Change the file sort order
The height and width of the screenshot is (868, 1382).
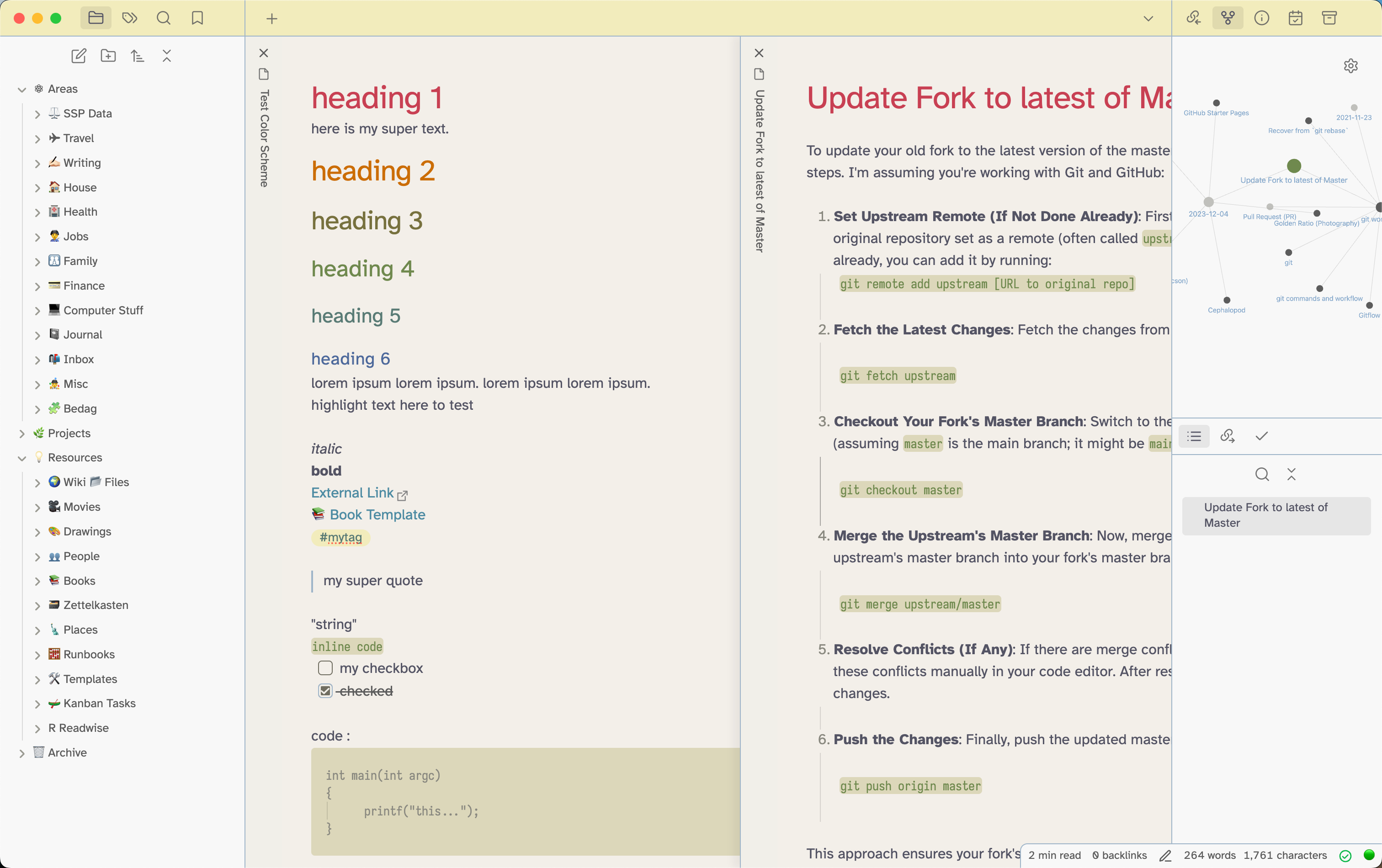pos(137,56)
